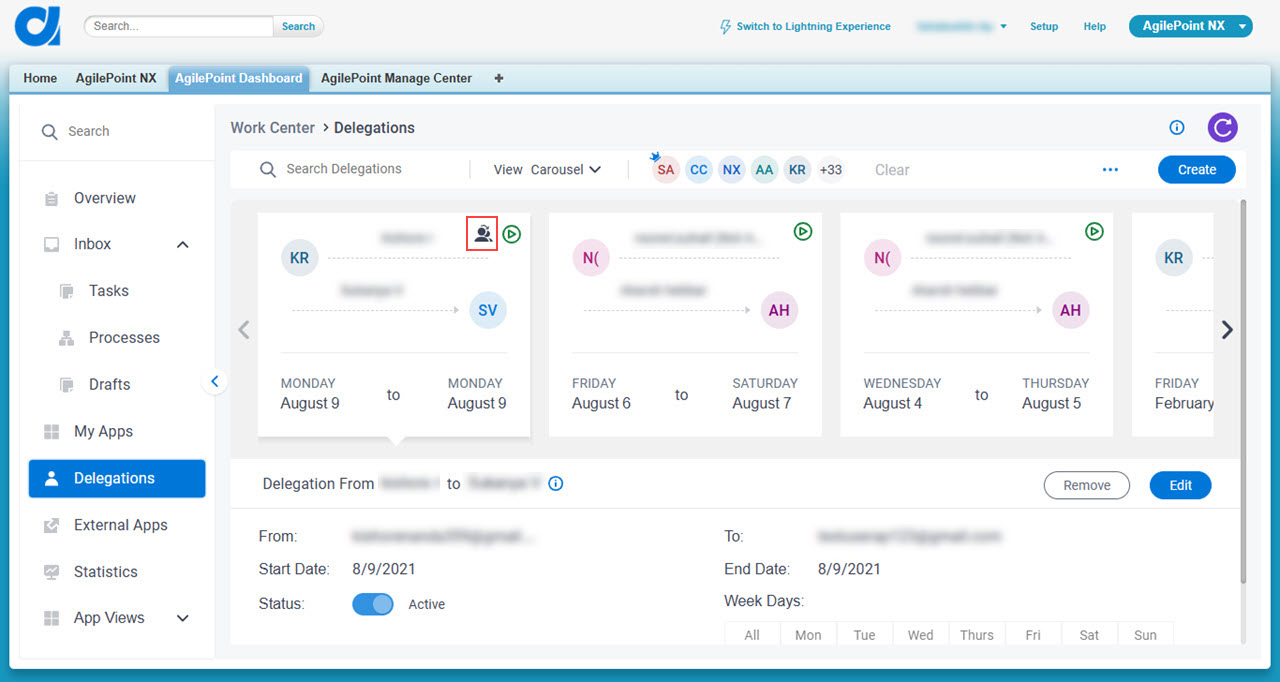
Task: Click the My Apps grid icon
Action: pos(51,432)
